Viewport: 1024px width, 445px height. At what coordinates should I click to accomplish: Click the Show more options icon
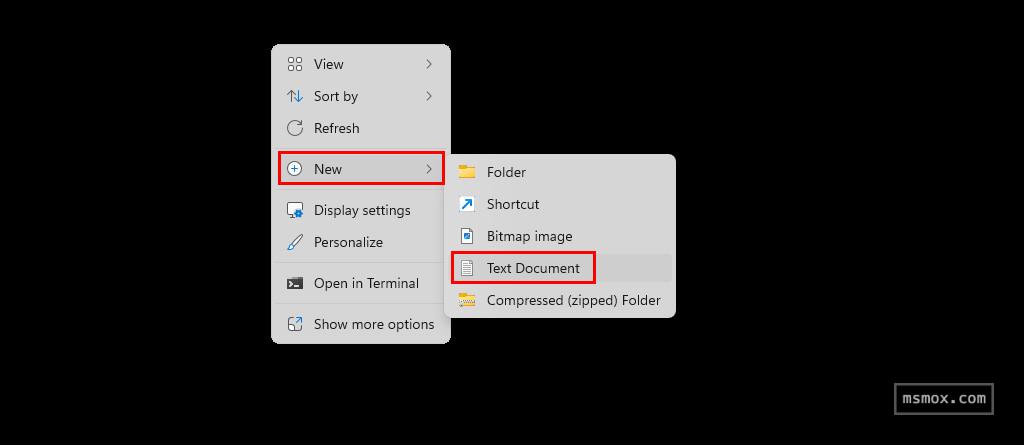click(x=295, y=324)
